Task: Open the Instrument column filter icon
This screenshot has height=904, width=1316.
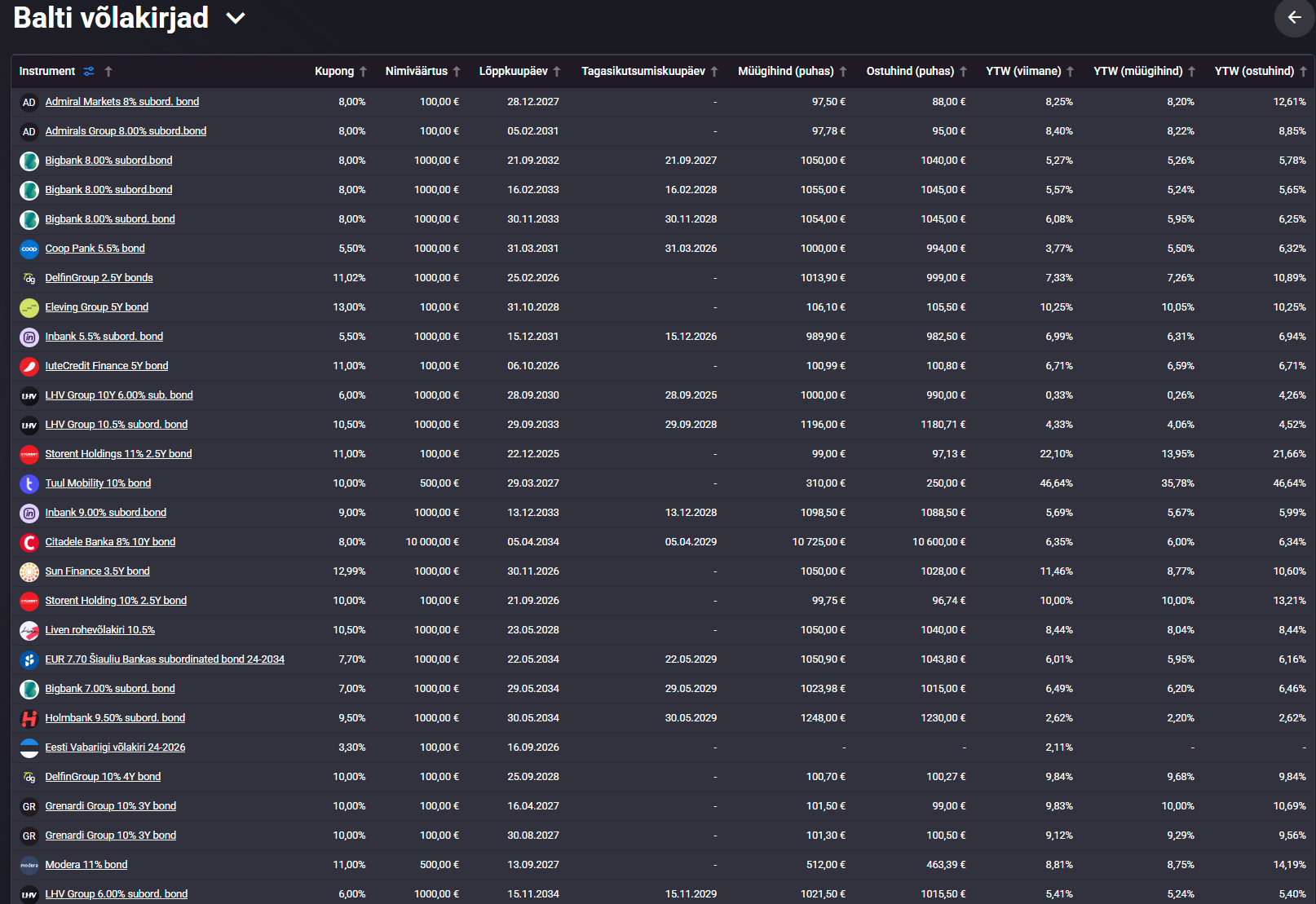Action: pyautogui.click(x=89, y=72)
